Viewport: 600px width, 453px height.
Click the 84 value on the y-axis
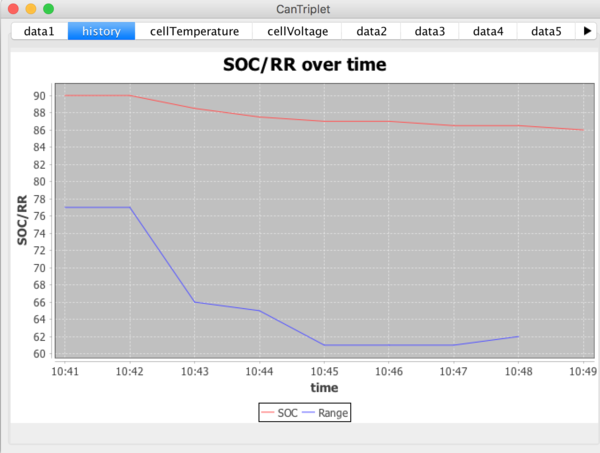coord(39,147)
